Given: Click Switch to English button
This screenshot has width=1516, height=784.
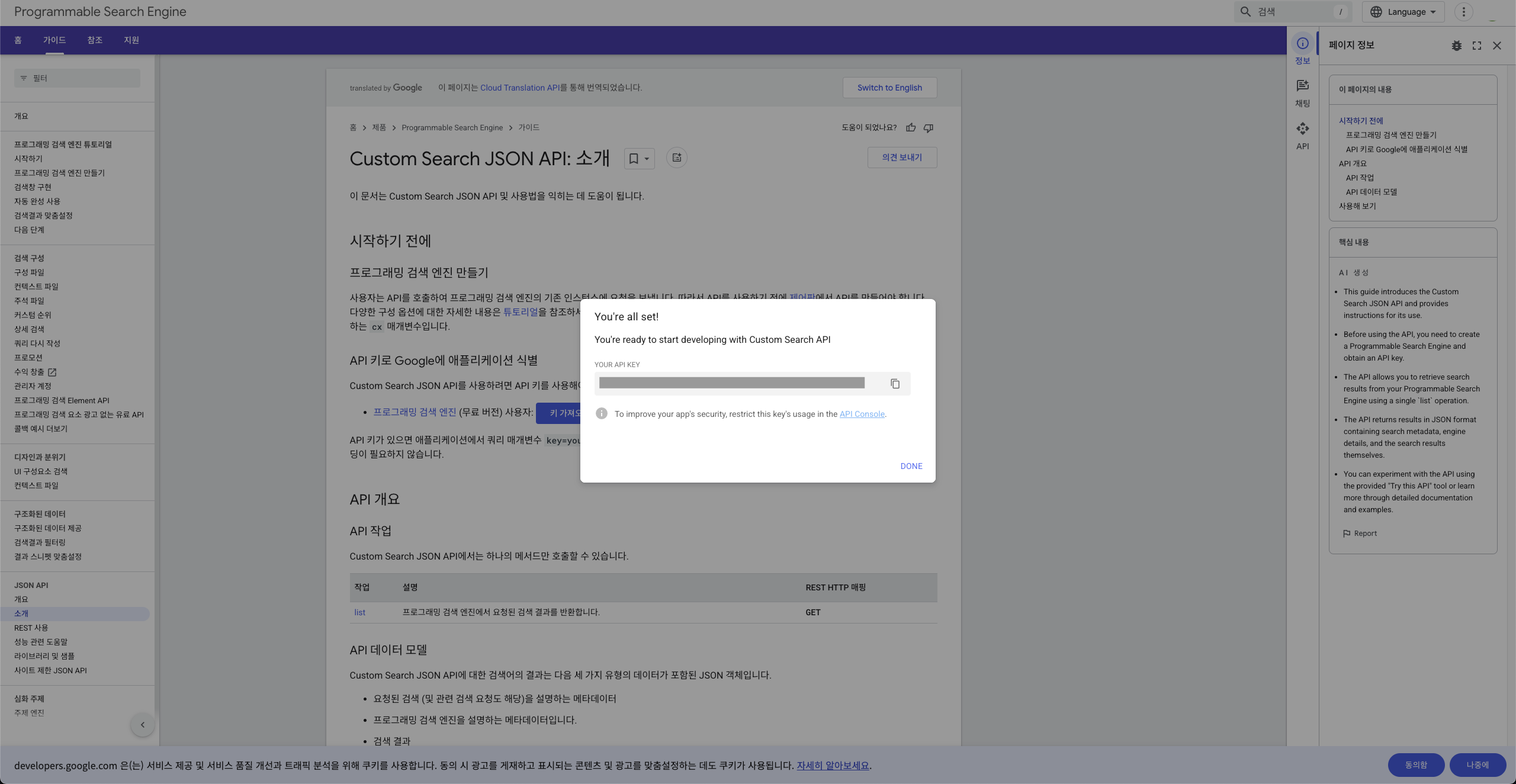Looking at the screenshot, I should (889, 88).
